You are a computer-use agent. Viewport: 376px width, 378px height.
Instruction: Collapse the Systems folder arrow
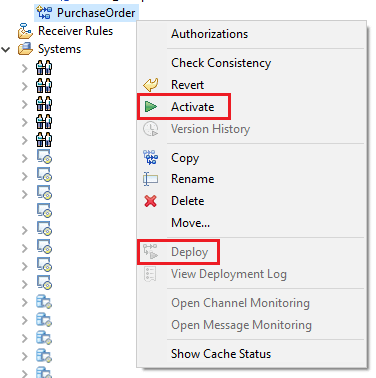point(6,50)
